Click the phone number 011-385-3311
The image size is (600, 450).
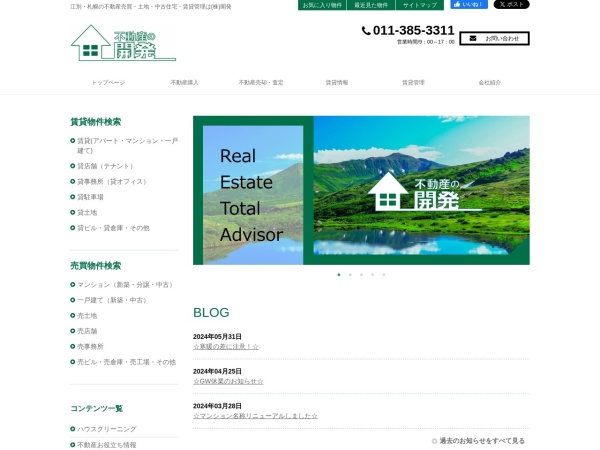click(x=413, y=30)
